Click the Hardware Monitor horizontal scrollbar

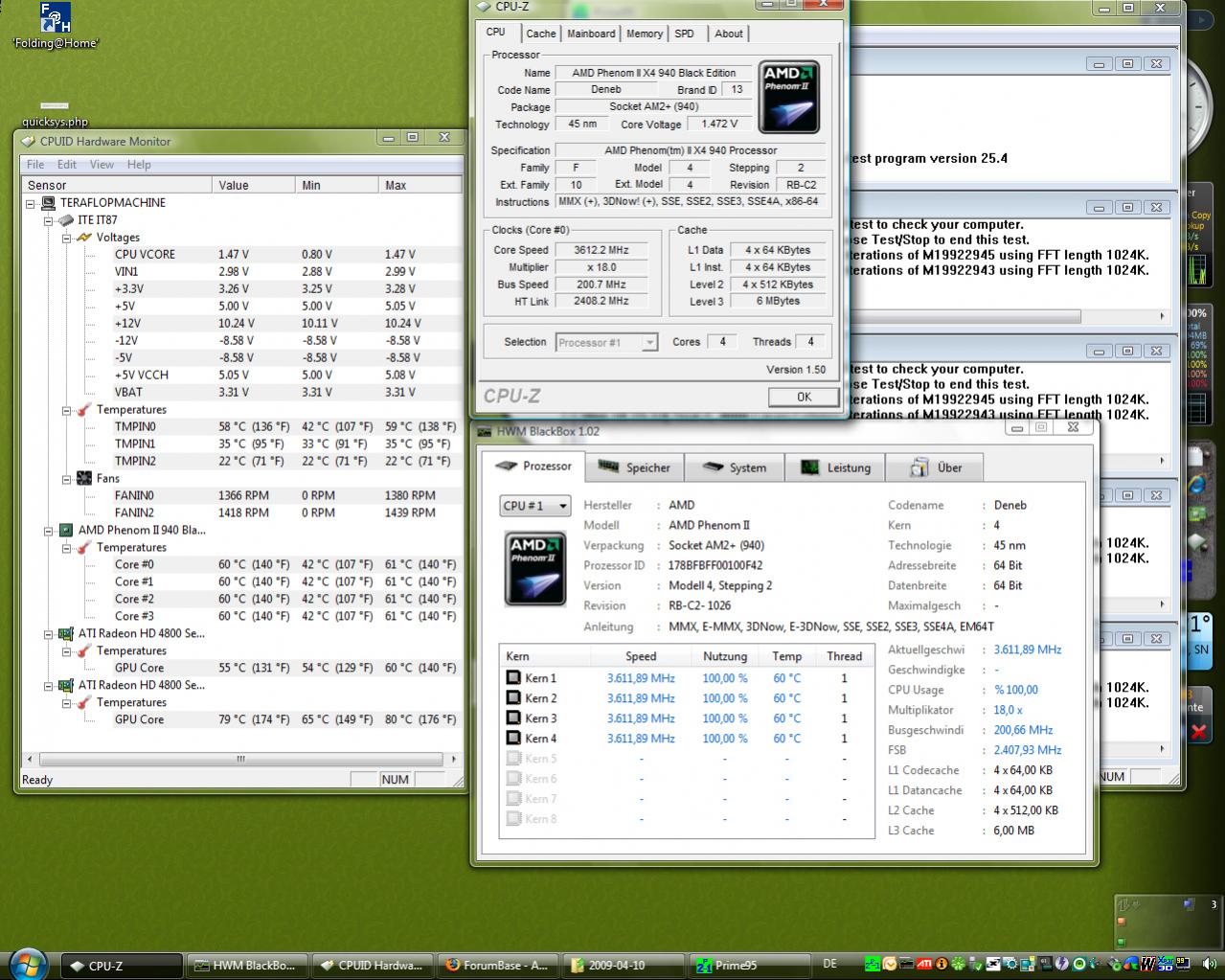[239, 759]
